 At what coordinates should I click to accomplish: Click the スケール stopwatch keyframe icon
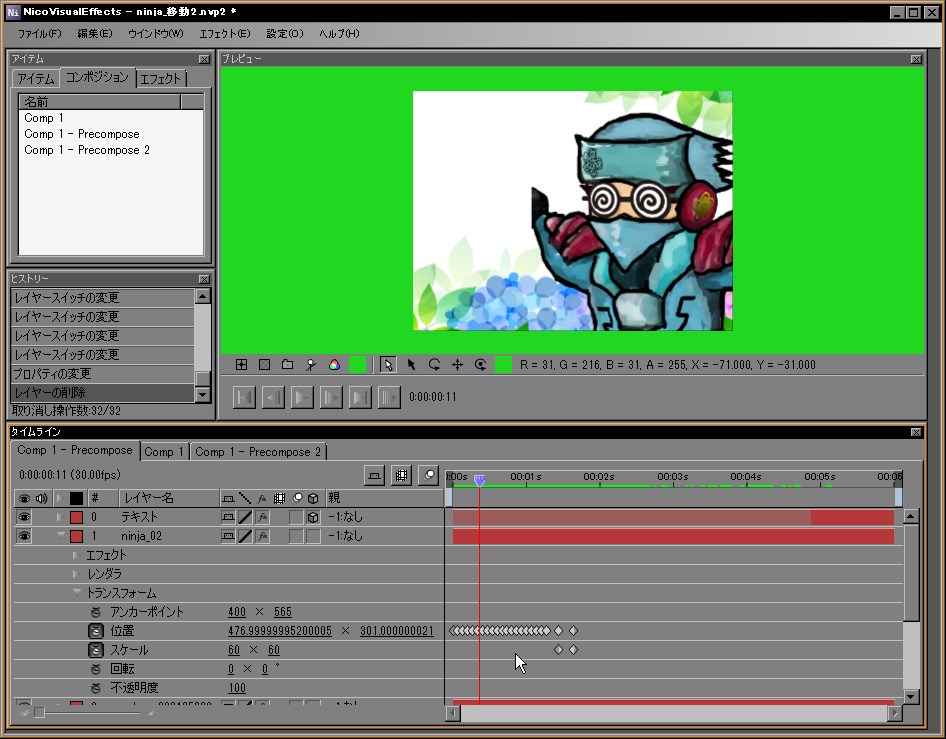tap(95, 650)
